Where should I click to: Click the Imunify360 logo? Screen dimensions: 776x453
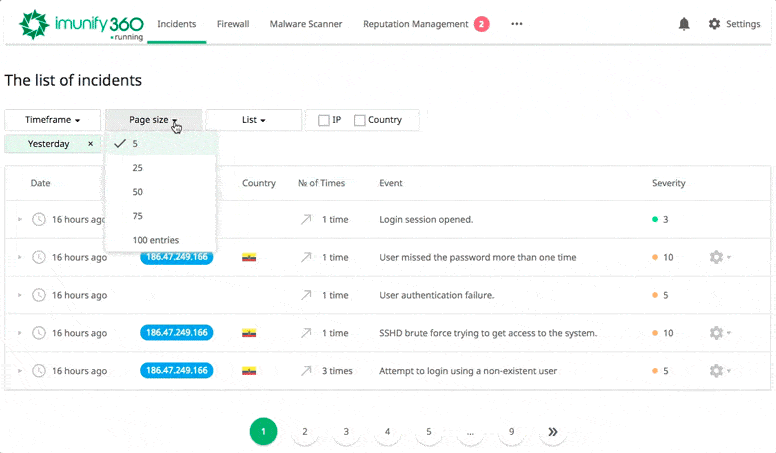point(81,24)
